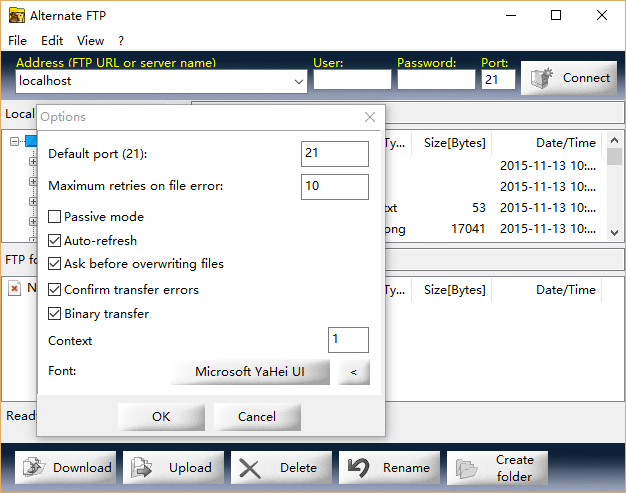Click the Delete X icon
This screenshot has height=493, width=626.
(x=250, y=467)
